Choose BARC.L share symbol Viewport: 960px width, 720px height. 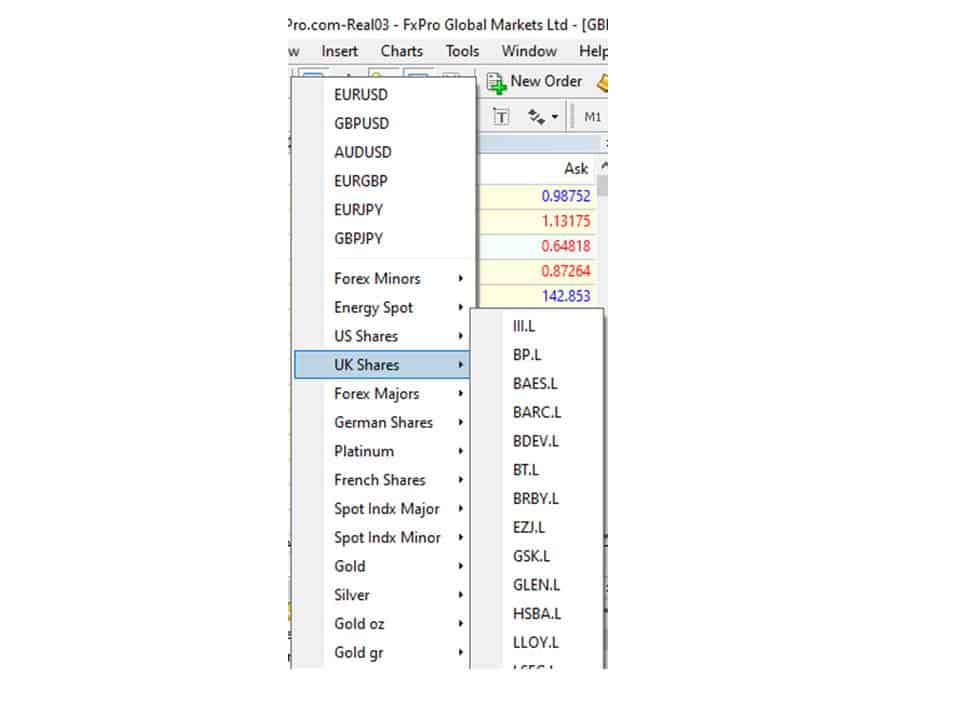click(x=537, y=413)
